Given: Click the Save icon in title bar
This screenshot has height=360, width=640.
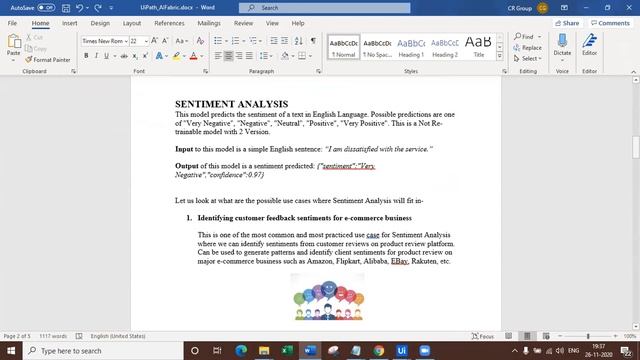Looking at the screenshot, I should tap(66, 8).
